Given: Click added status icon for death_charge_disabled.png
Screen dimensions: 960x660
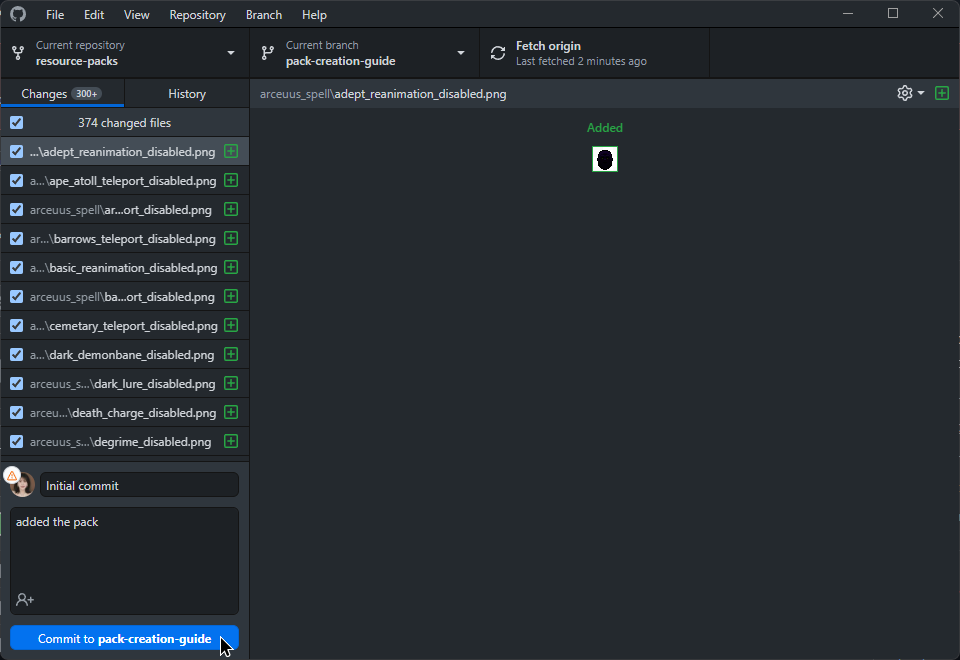Looking at the screenshot, I should [x=231, y=412].
